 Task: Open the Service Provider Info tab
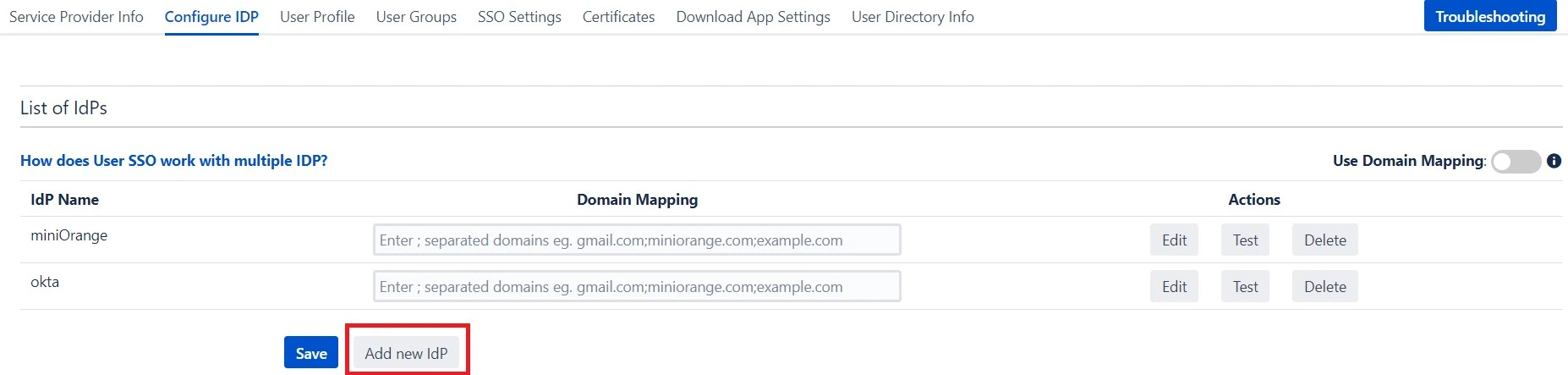coord(76,17)
